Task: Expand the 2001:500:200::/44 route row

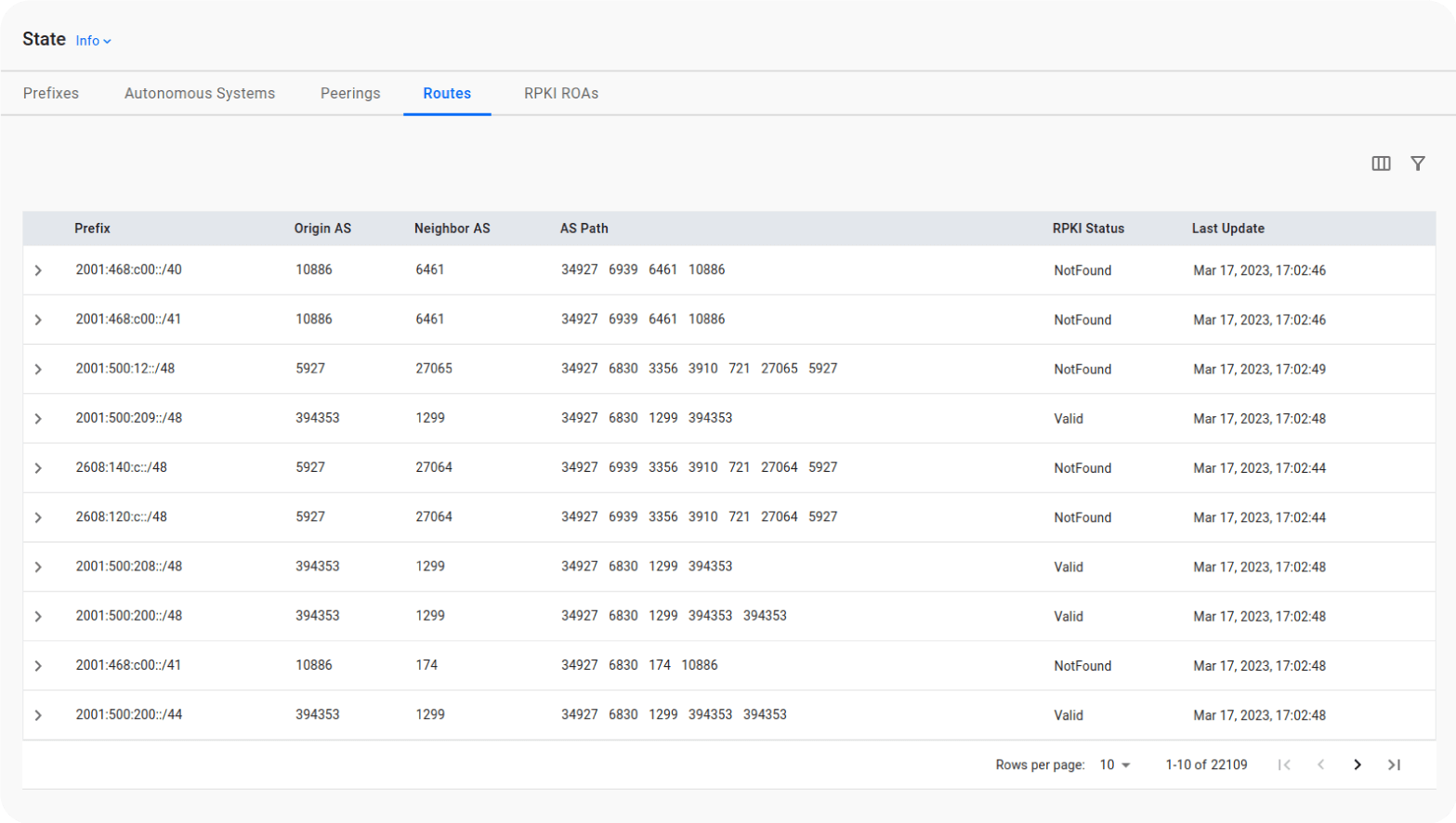Action: tap(38, 715)
